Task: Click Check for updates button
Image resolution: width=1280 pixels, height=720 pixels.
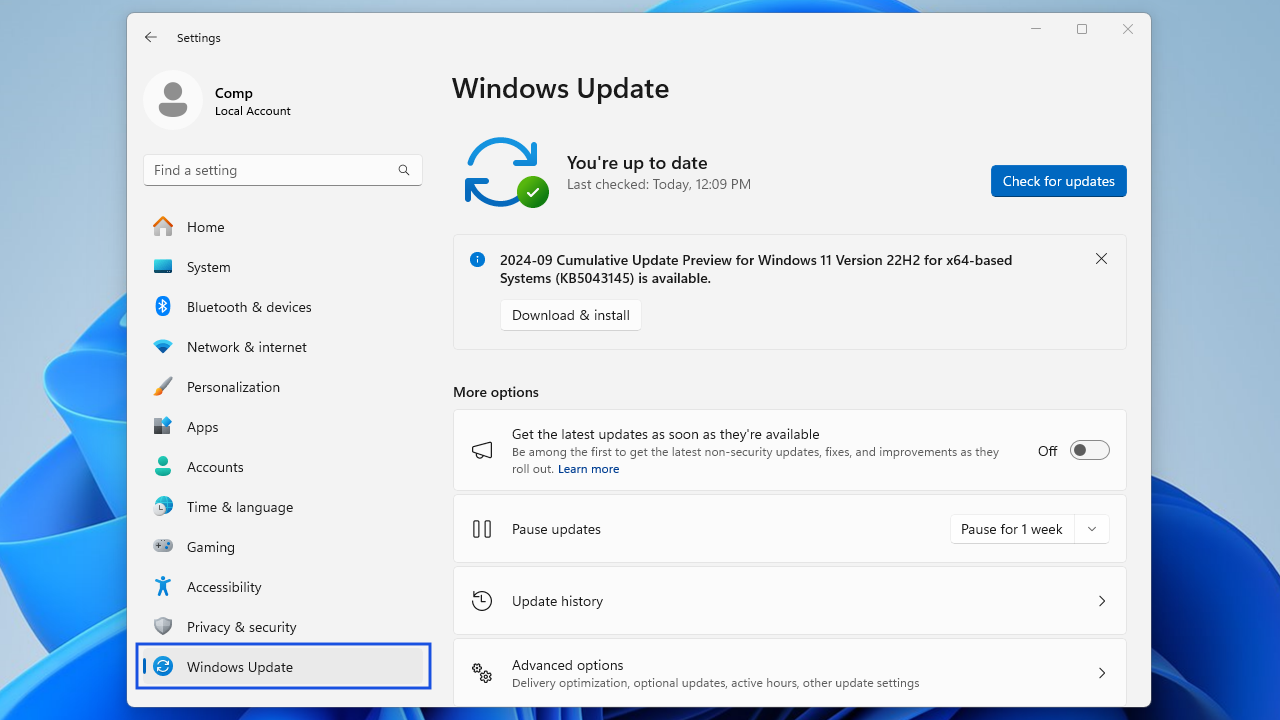Action: [1058, 181]
